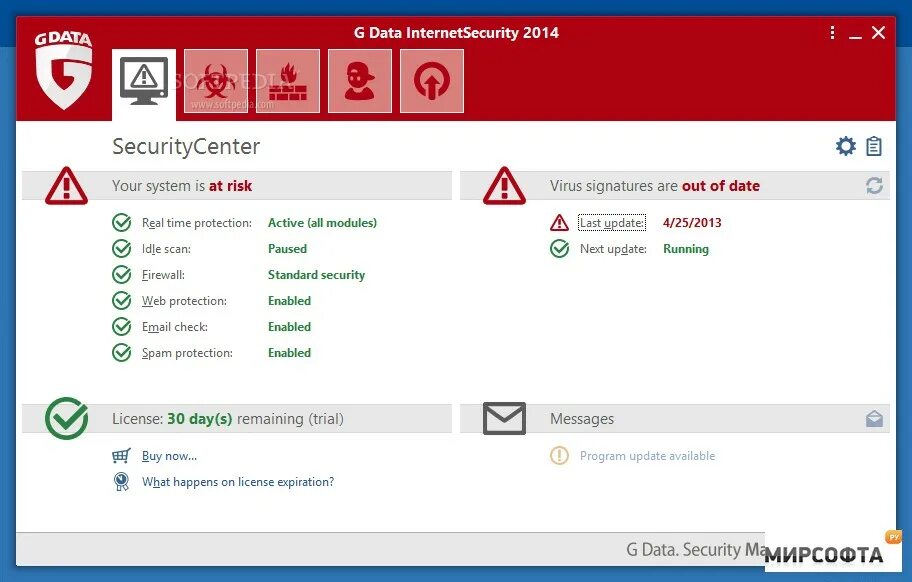Click the Enabled status for Web protection
This screenshot has width=912, height=582.
click(x=290, y=301)
